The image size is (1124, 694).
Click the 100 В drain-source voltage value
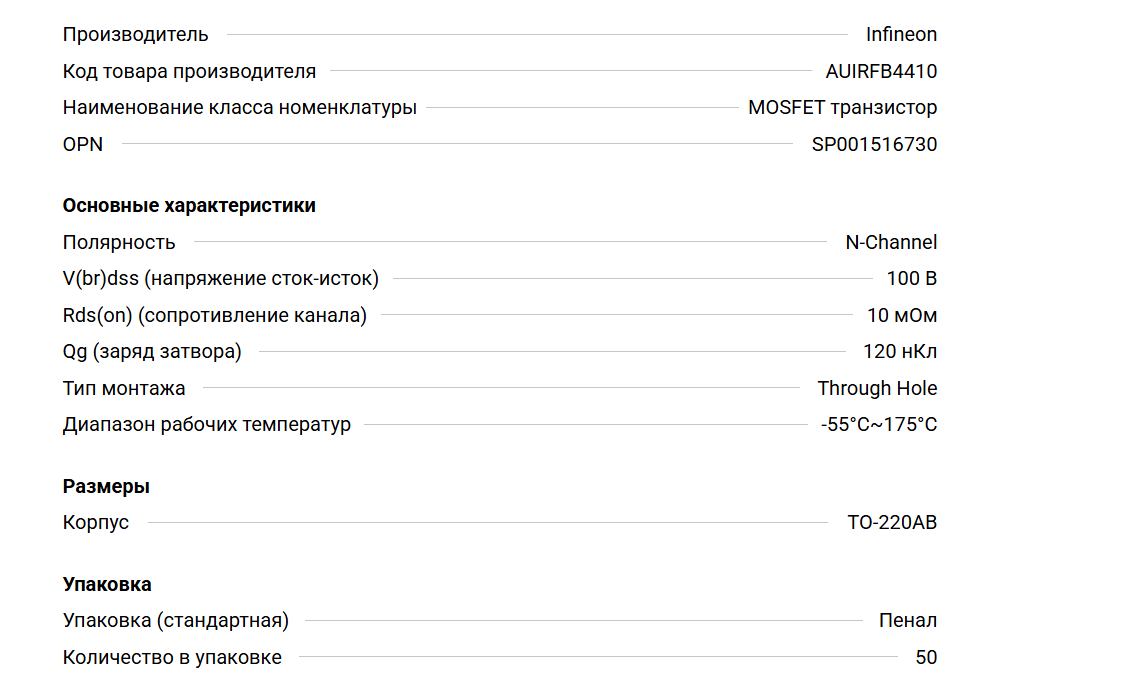tap(911, 279)
